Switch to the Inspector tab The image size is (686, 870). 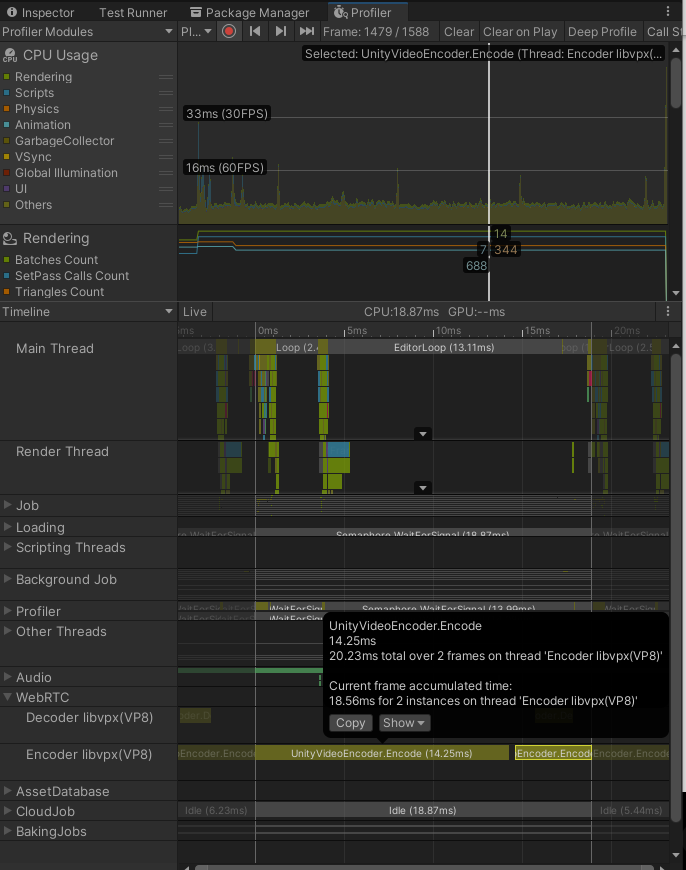click(x=40, y=12)
